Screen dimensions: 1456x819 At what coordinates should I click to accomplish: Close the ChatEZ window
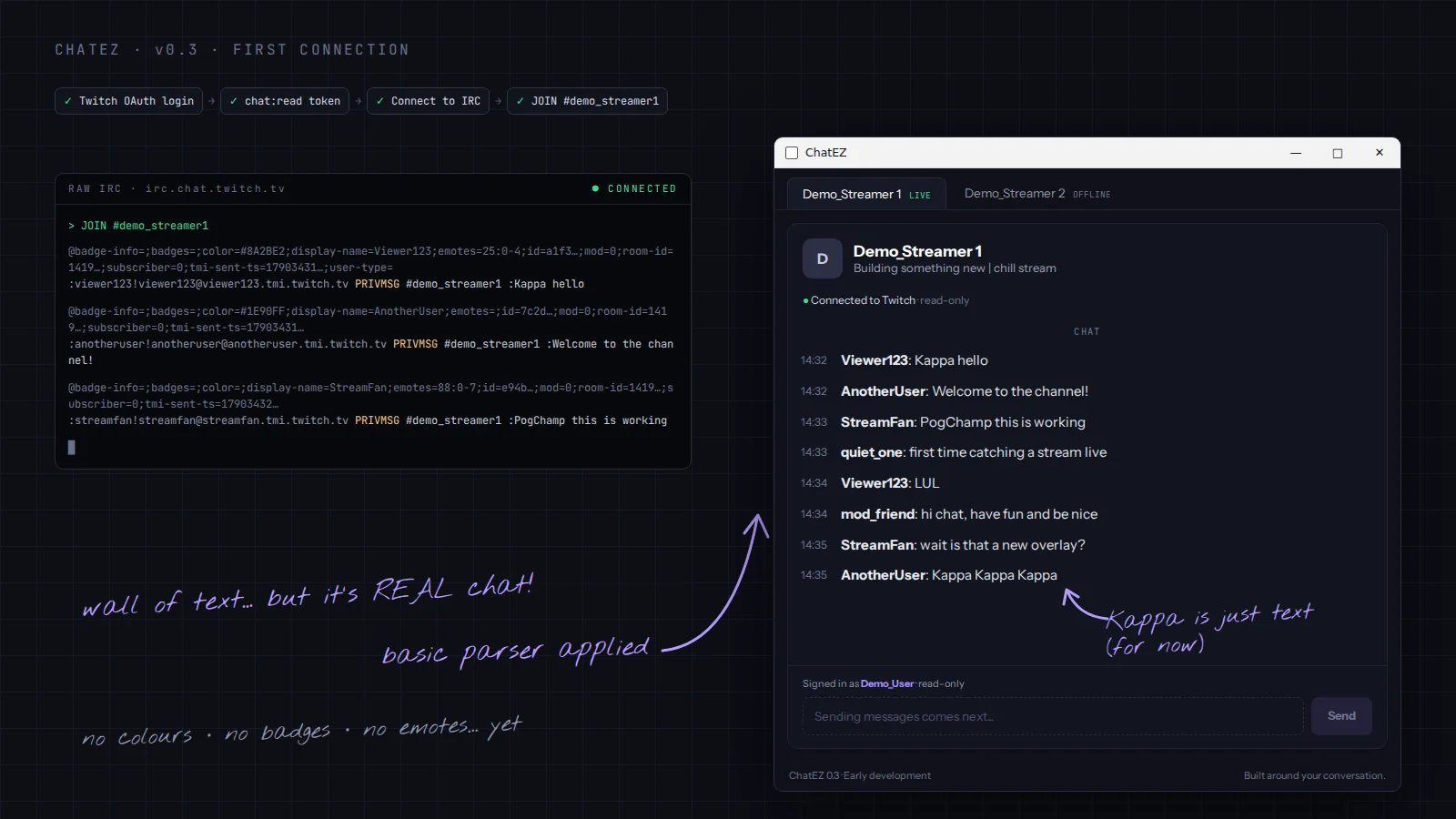pos(1380,153)
